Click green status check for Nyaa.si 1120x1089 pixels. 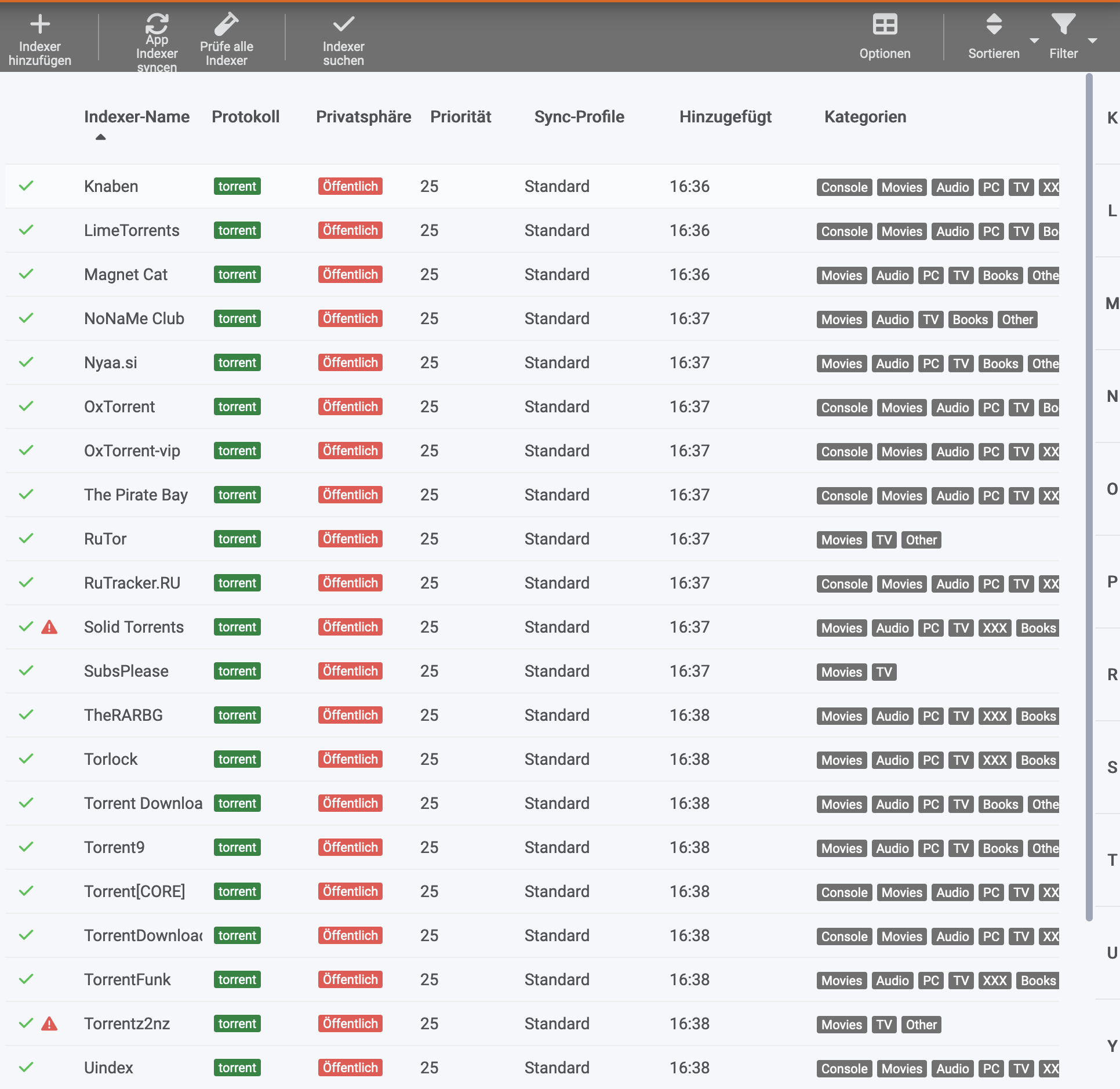(x=26, y=362)
